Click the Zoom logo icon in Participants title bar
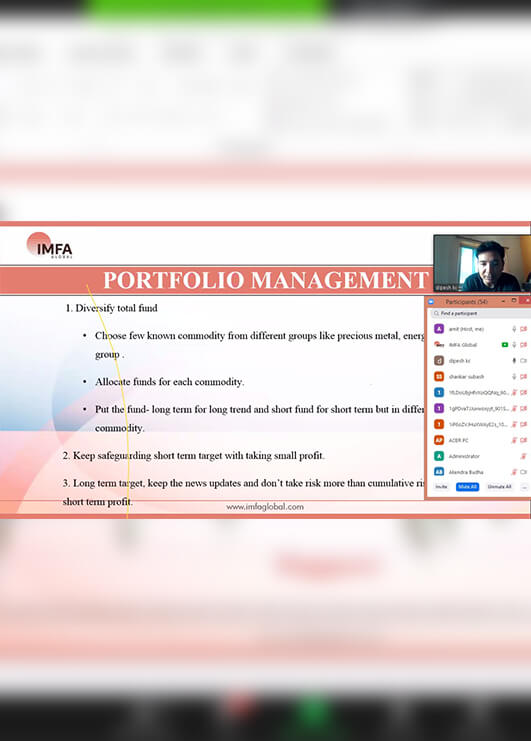 click(x=431, y=302)
